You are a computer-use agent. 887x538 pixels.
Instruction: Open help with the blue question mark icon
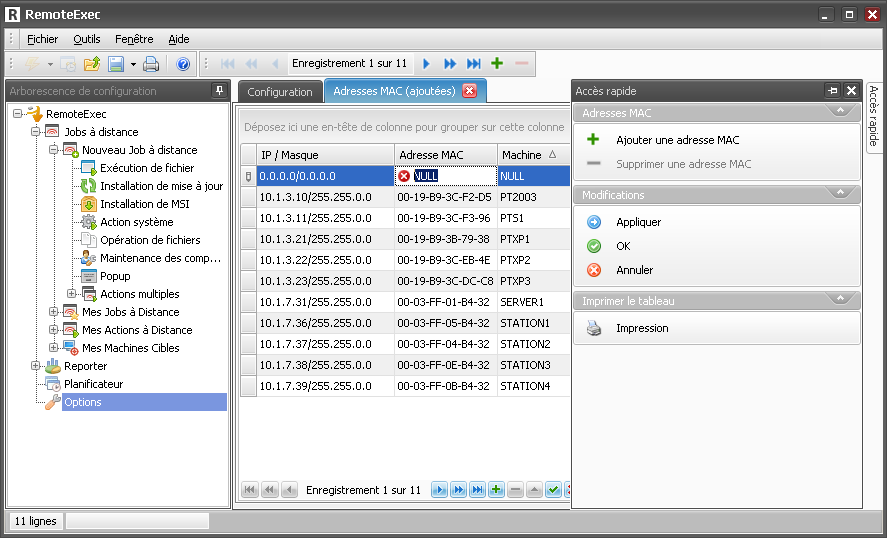click(183, 64)
